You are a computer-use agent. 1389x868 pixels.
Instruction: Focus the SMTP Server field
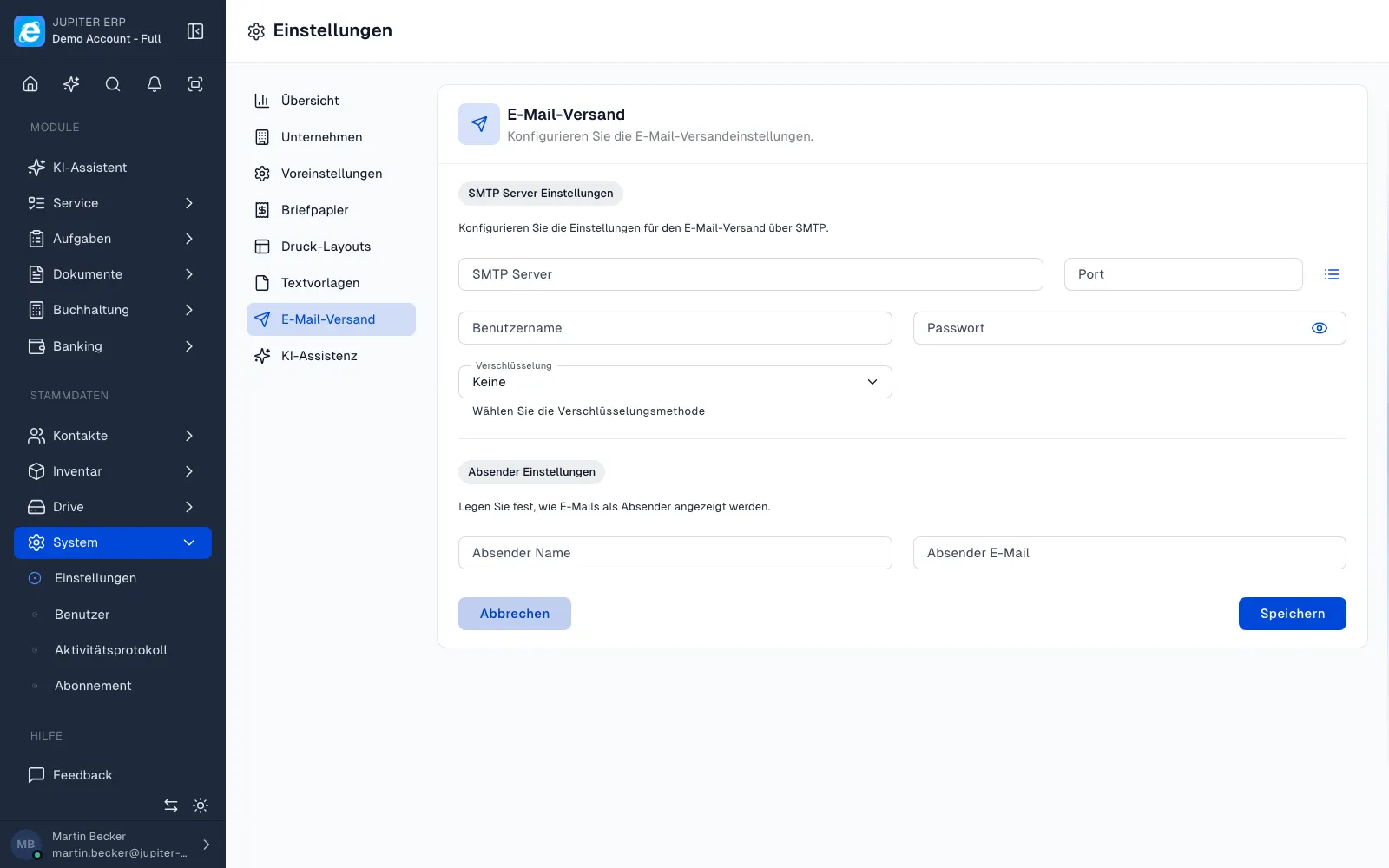tap(751, 274)
